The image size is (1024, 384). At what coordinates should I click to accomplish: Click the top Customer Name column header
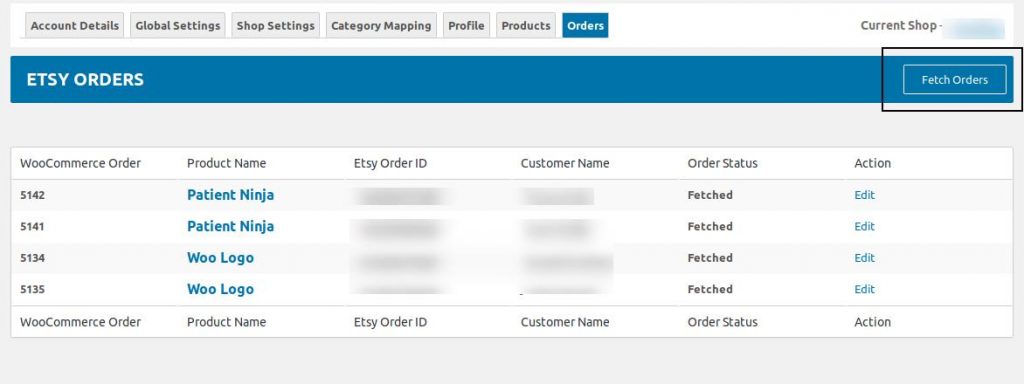coord(565,163)
